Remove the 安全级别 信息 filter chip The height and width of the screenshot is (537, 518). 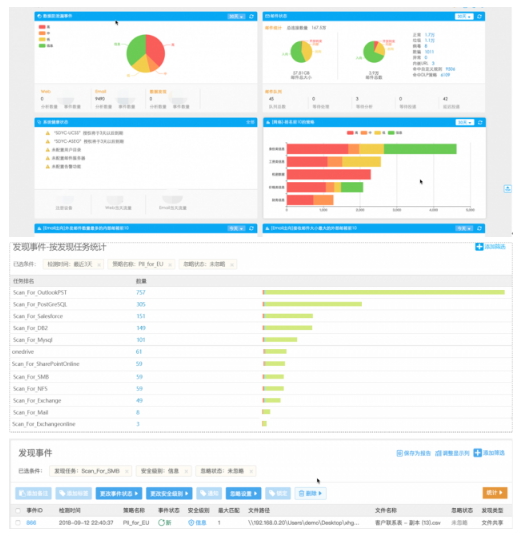pyautogui.click(x=186, y=471)
